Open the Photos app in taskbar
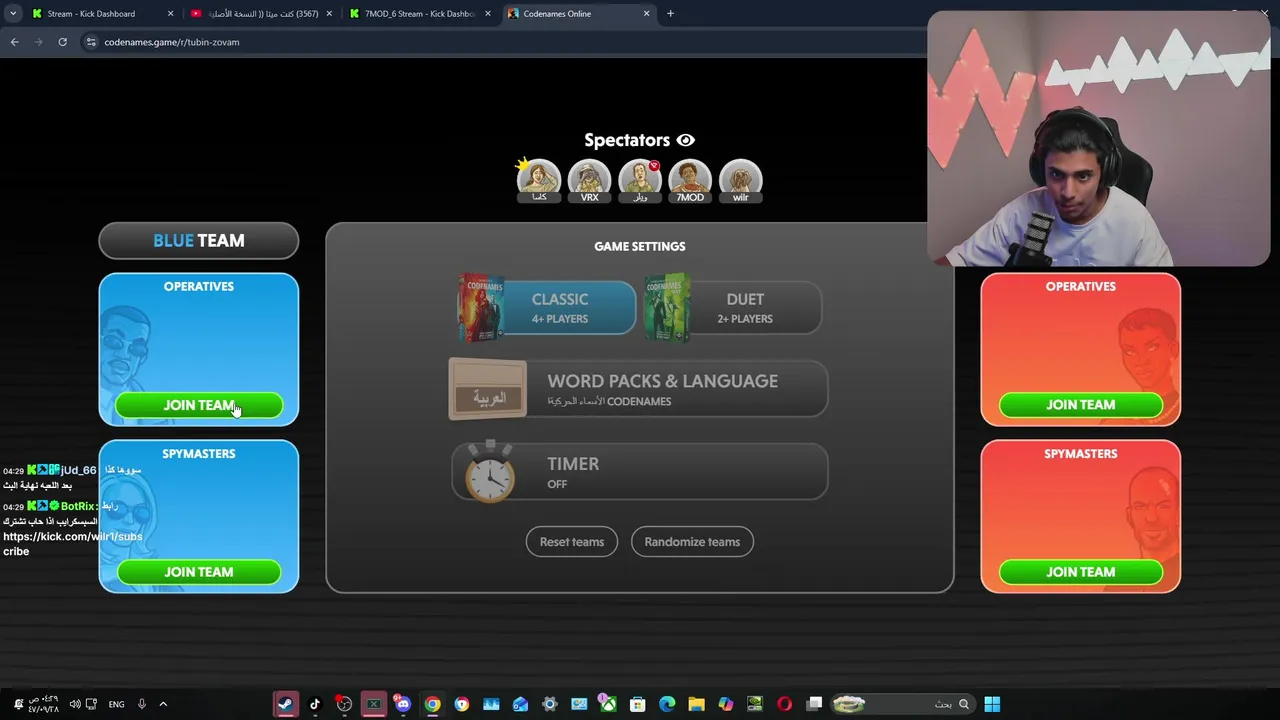This screenshot has width=1280, height=720. (491, 704)
